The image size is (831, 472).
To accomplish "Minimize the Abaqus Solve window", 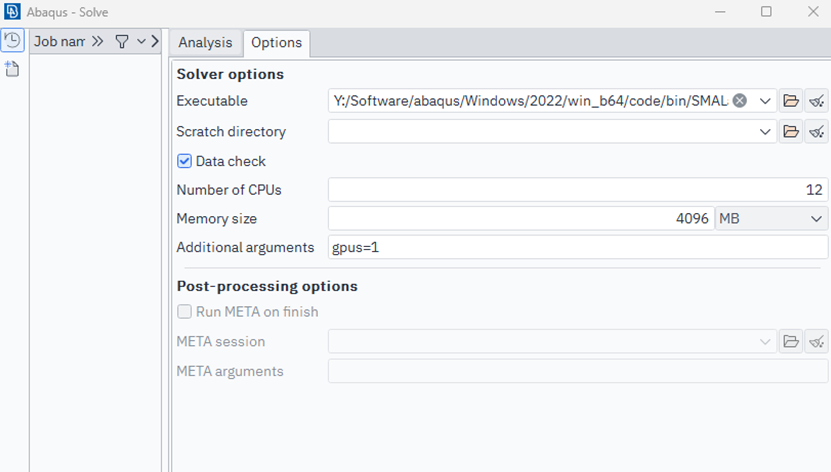I will click(x=720, y=12).
